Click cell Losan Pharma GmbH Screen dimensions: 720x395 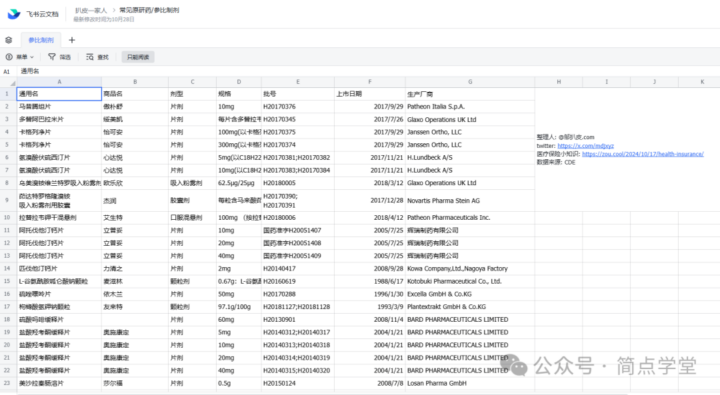click(x=470, y=383)
